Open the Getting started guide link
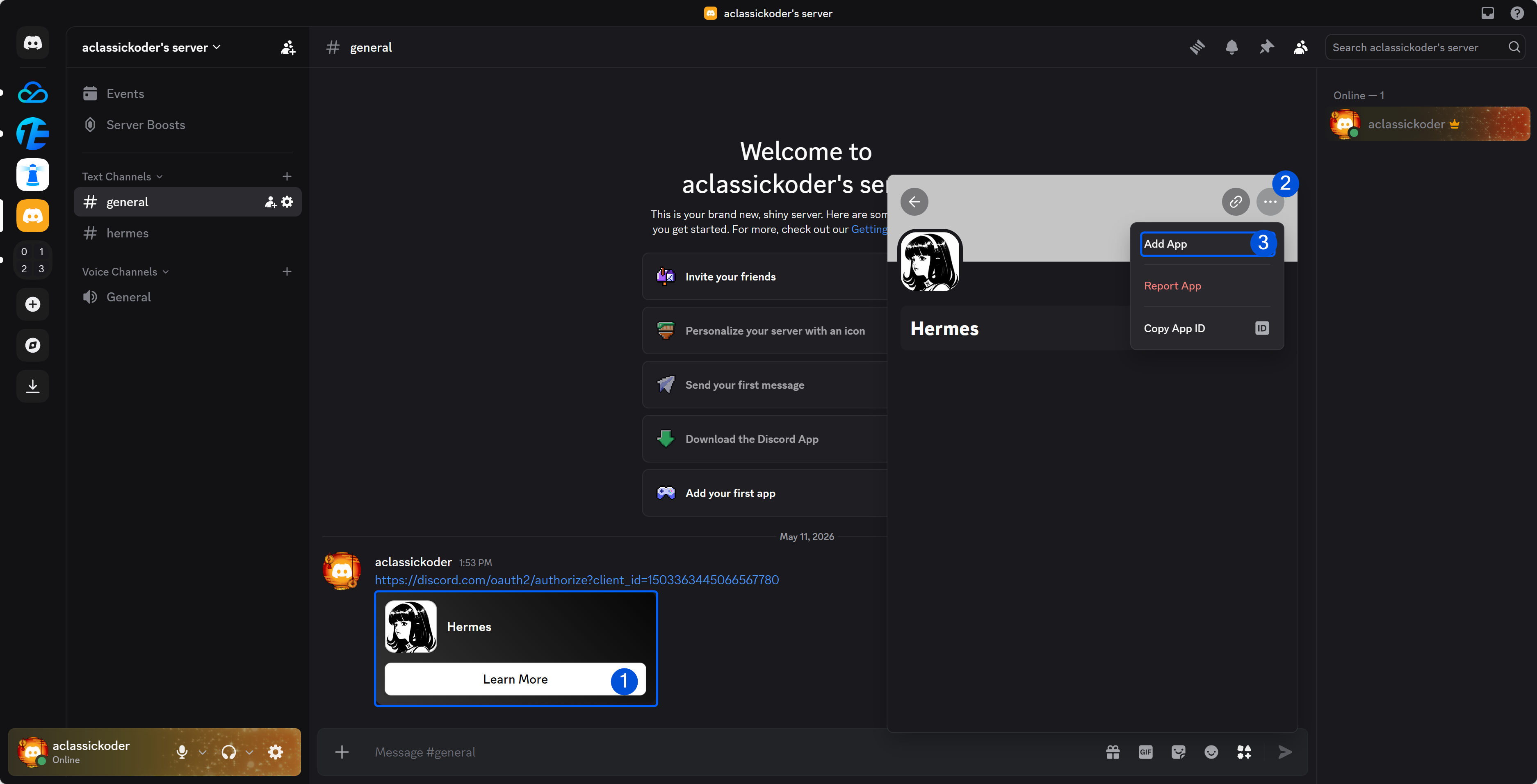1537x784 pixels. click(x=869, y=229)
